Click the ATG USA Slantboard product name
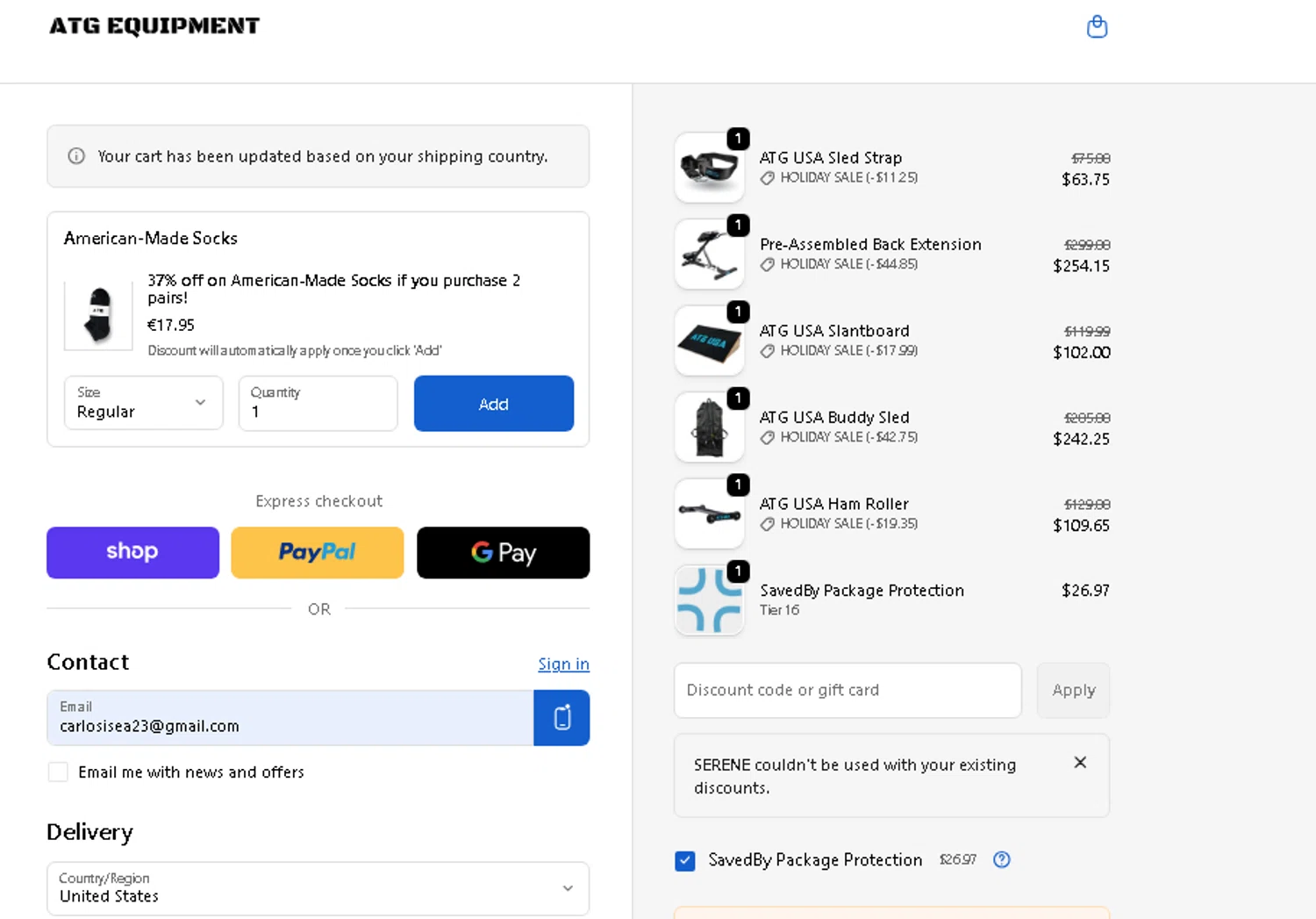Viewport: 1316px width, 919px height. [834, 331]
